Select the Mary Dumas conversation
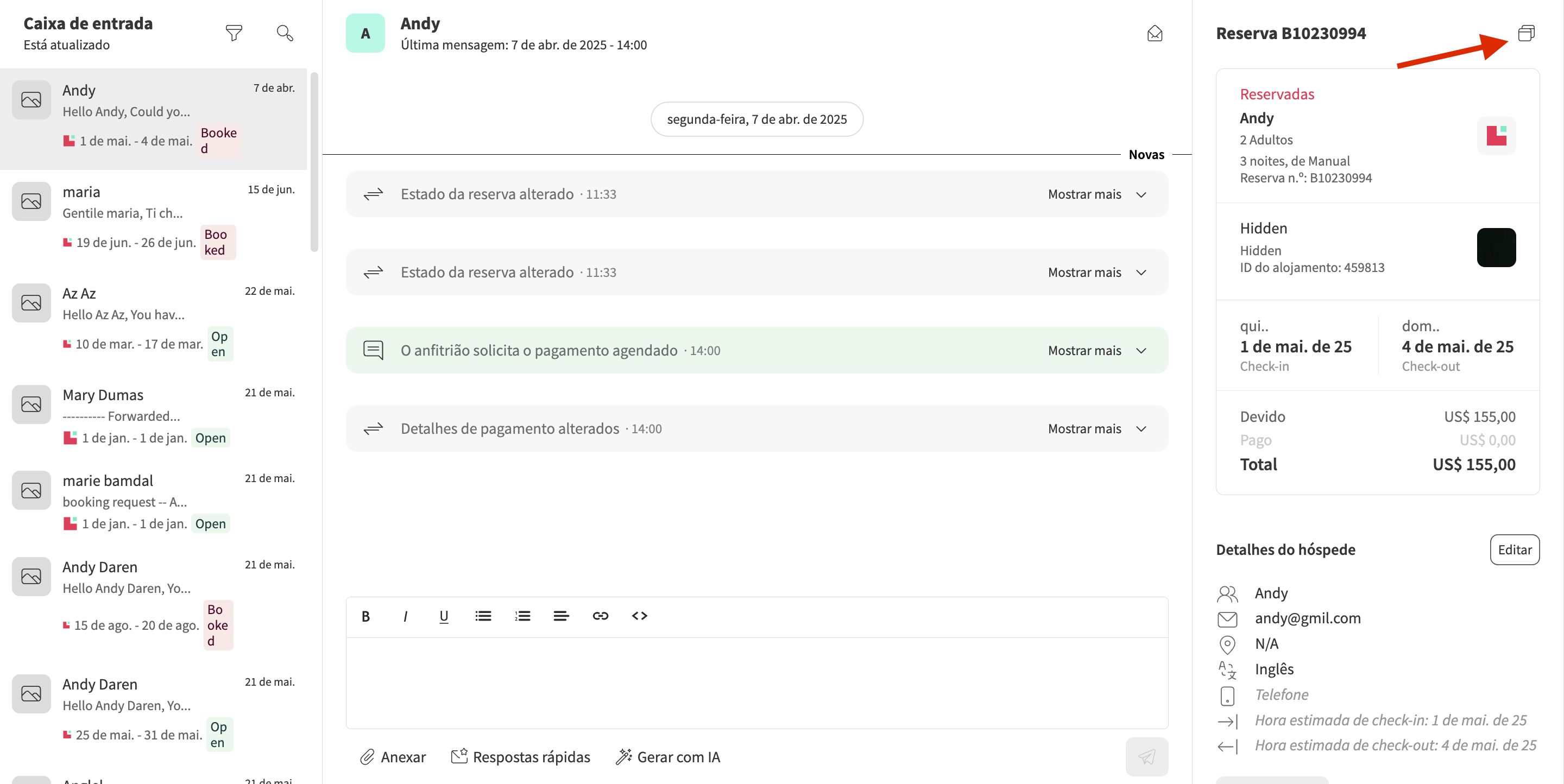 click(153, 416)
